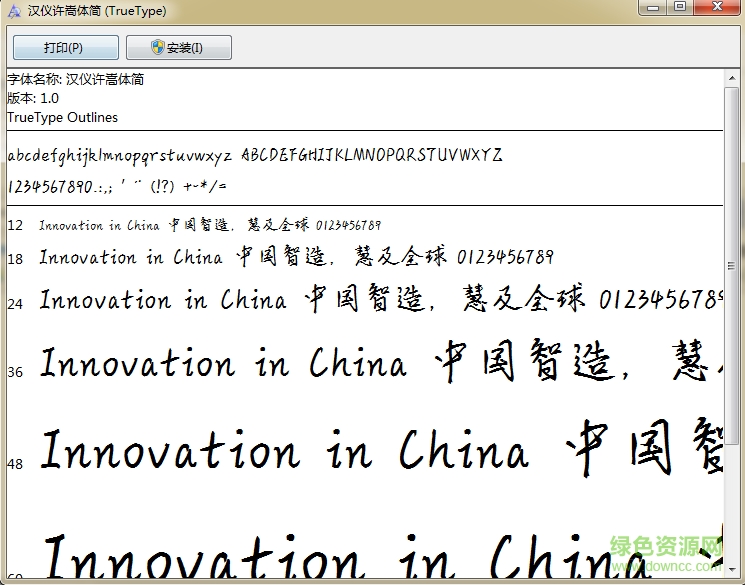
Task: Click the digits and punctuation sample line
Action: 117,186
